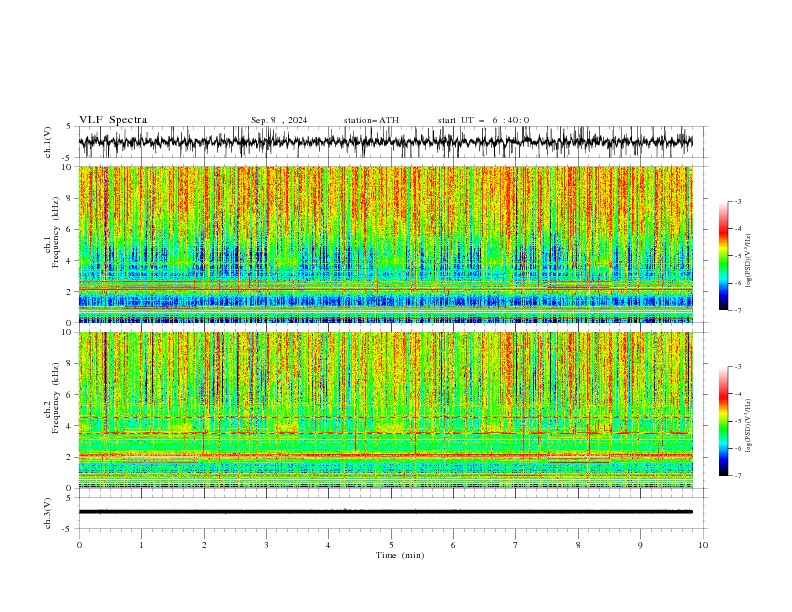The width and height of the screenshot is (792, 612).
Task: Click the "8" kHz tick on ch.1 spectrogram
Action: pos(70,198)
